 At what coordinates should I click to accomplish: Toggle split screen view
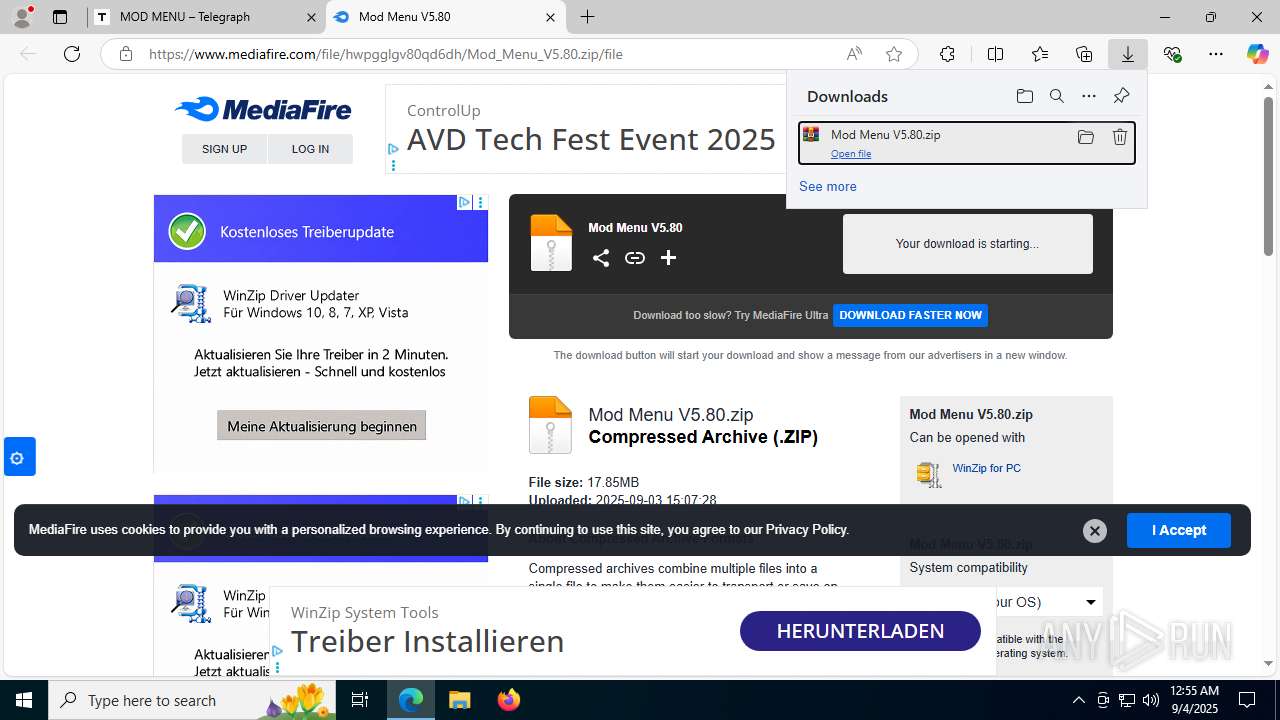(x=995, y=54)
